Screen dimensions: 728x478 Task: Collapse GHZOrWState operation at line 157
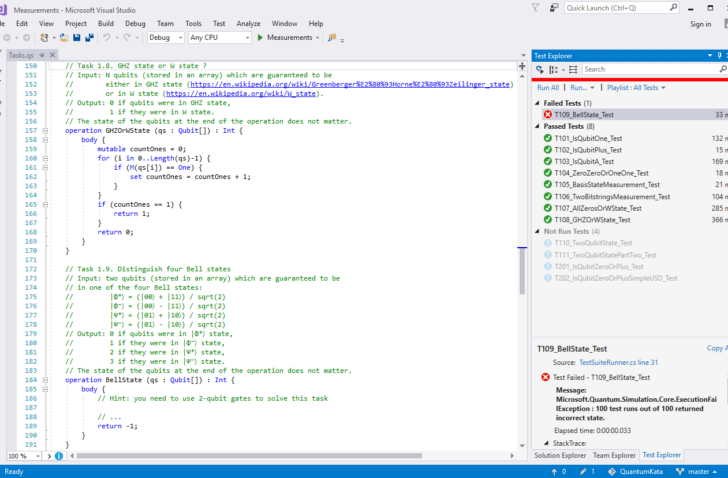tap(45, 131)
